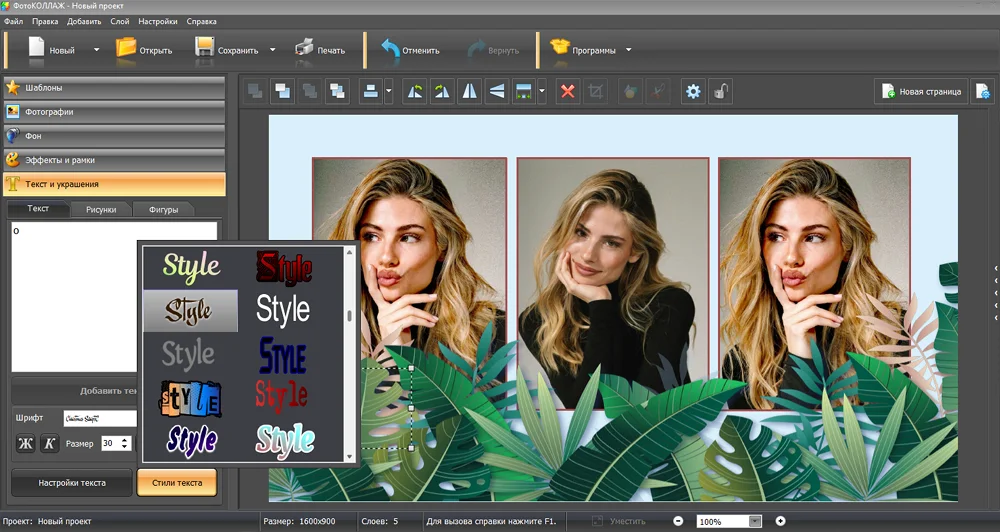Open the zoom 100% combo box
Viewport: 1000px width, 532px height.
[x=730, y=521]
